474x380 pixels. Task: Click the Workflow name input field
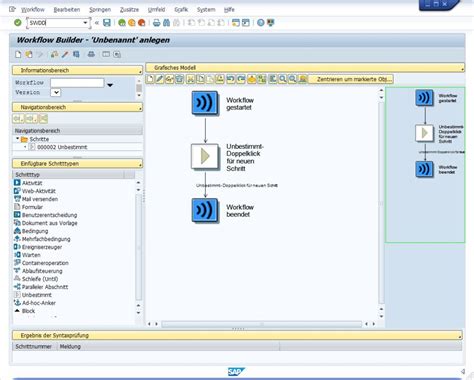tap(77, 83)
